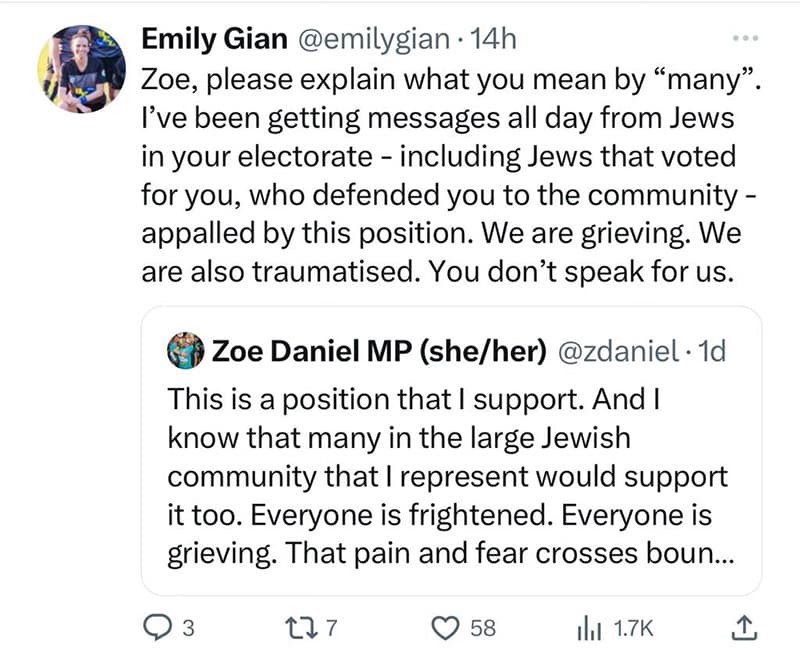Click the share upload icon

tap(744, 627)
